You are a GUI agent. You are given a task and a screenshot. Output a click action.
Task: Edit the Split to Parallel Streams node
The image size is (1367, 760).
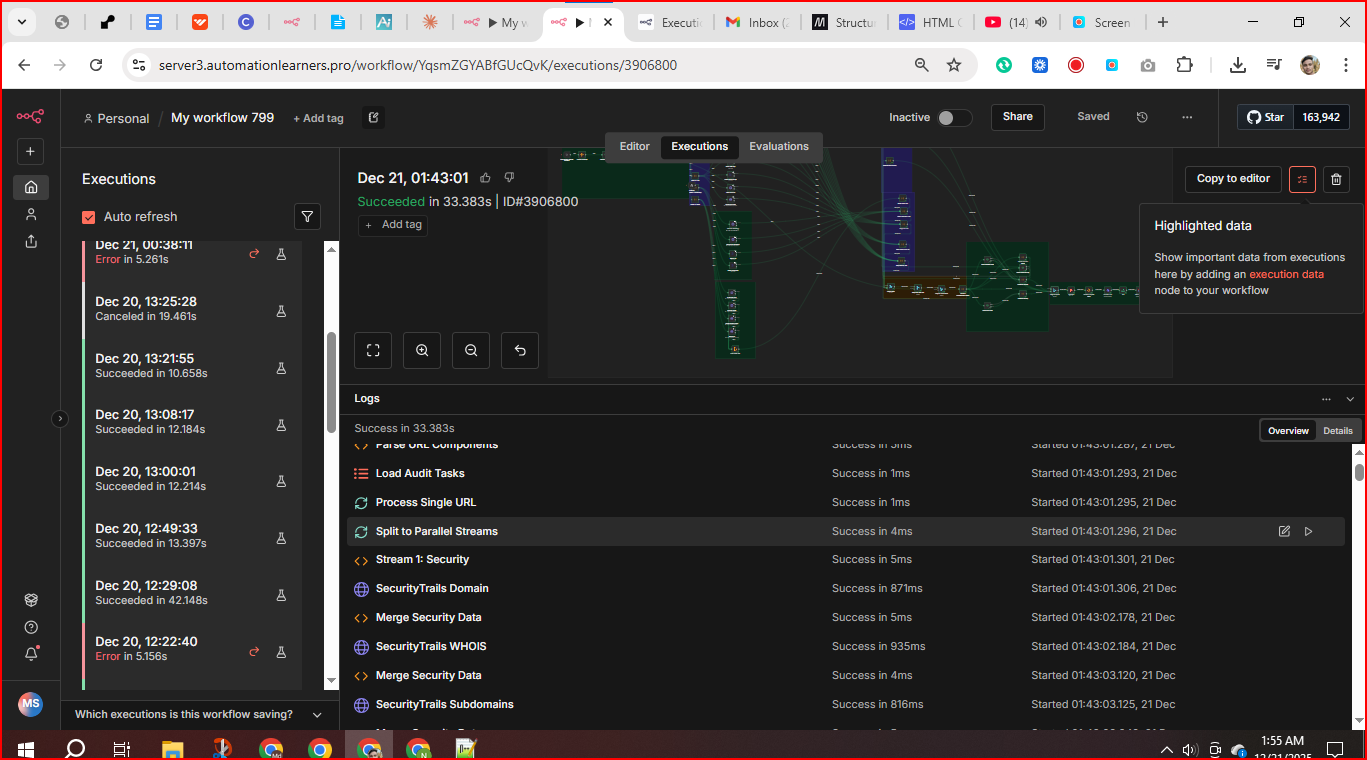coord(1284,531)
